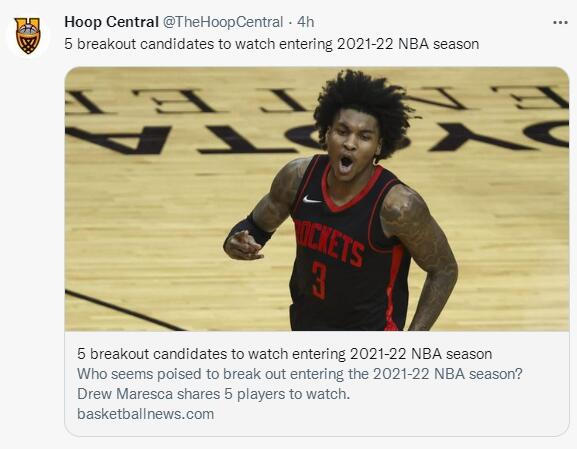Click the blank card area beside basketballnews.com

coord(390,414)
